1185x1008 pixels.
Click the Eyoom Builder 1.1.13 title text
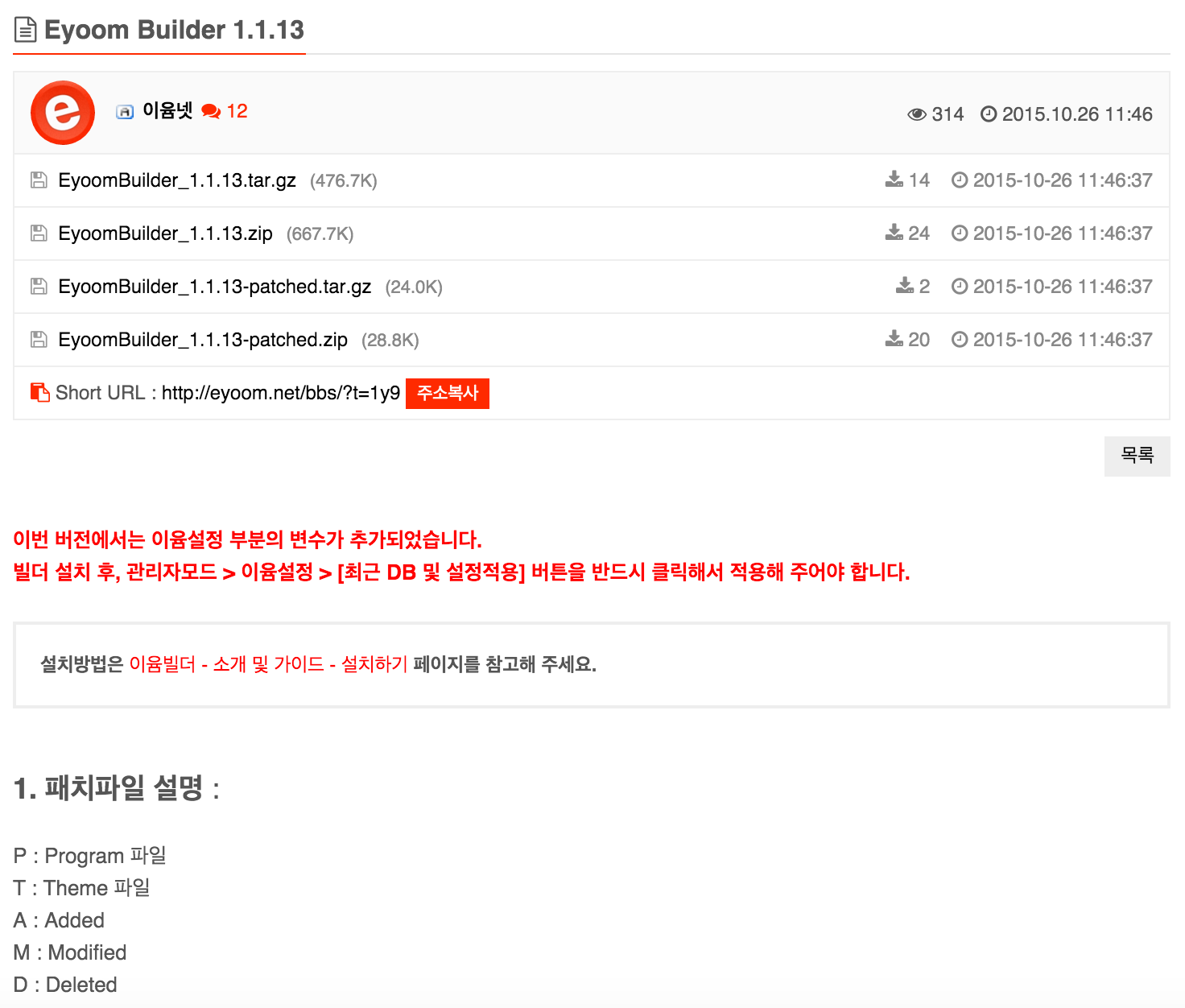(x=174, y=31)
